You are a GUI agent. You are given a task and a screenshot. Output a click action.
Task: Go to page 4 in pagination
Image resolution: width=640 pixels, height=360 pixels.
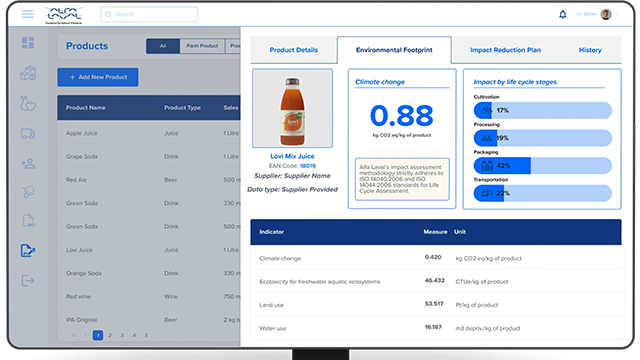134,336
